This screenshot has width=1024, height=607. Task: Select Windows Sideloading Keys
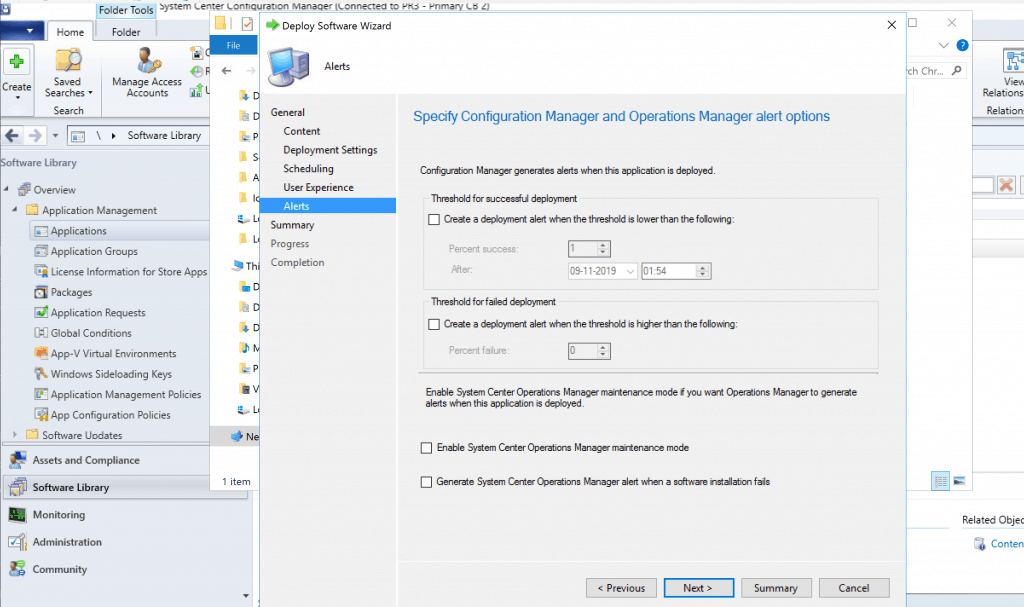(x=111, y=374)
